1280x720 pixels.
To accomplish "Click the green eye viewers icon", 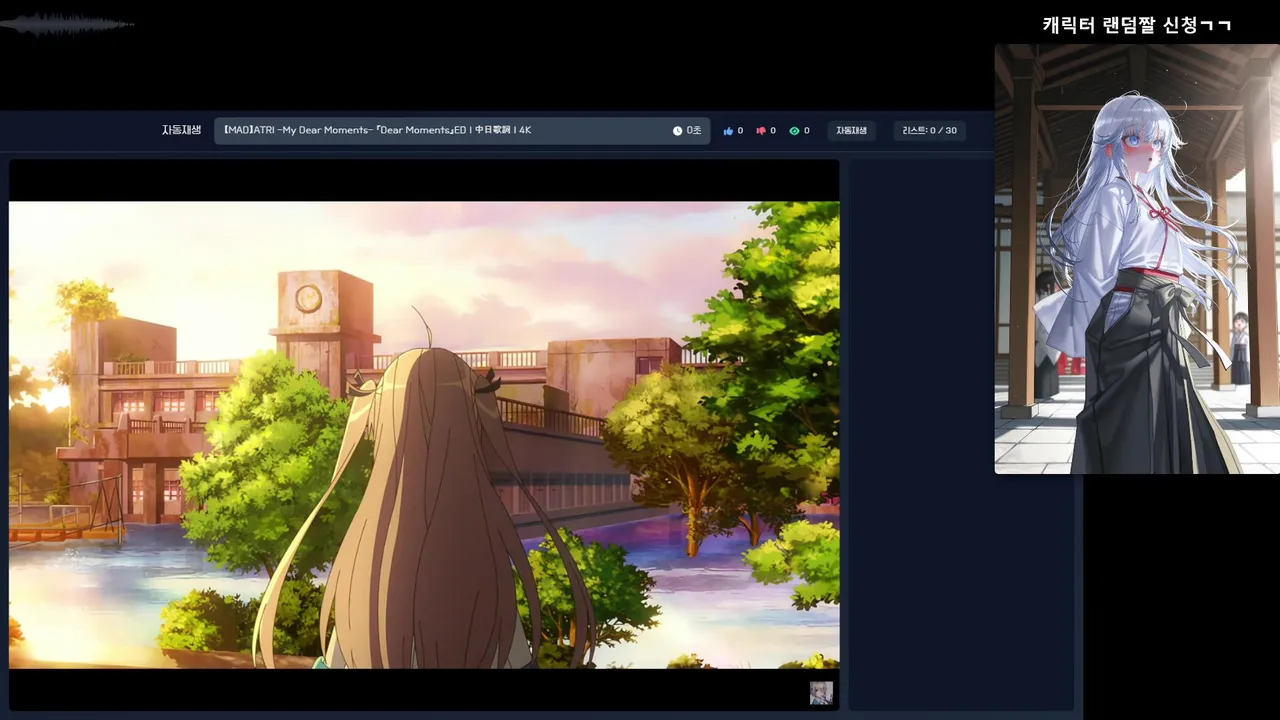I will pos(794,131).
